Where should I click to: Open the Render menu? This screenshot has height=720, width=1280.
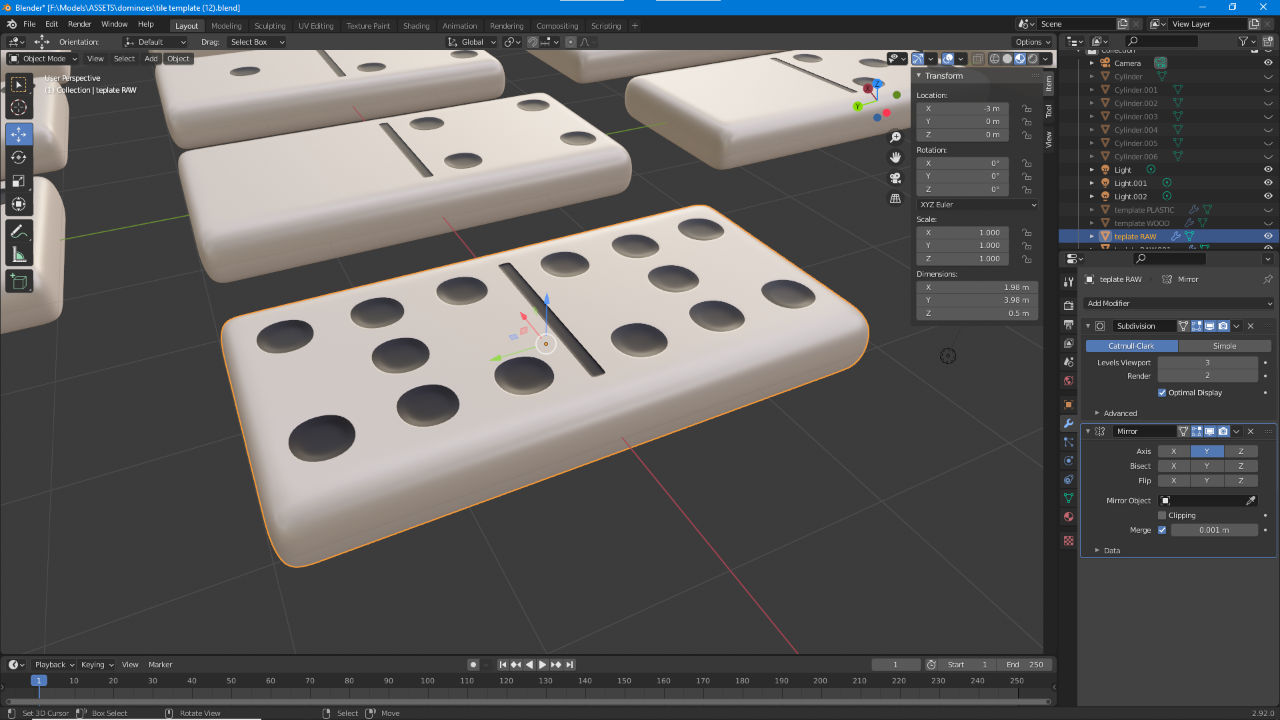(x=79, y=24)
